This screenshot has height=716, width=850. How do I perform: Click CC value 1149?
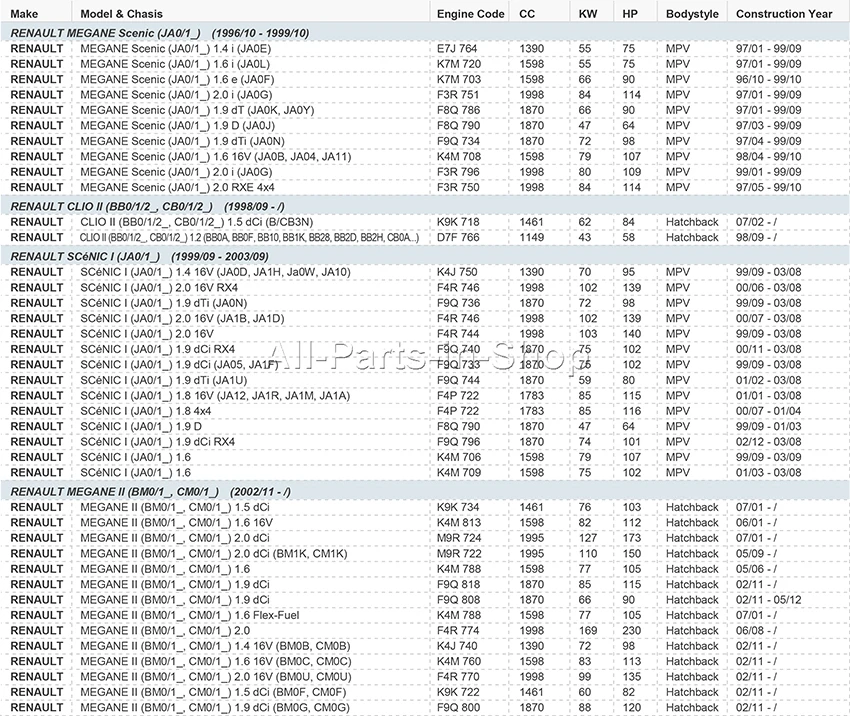point(531,237)
